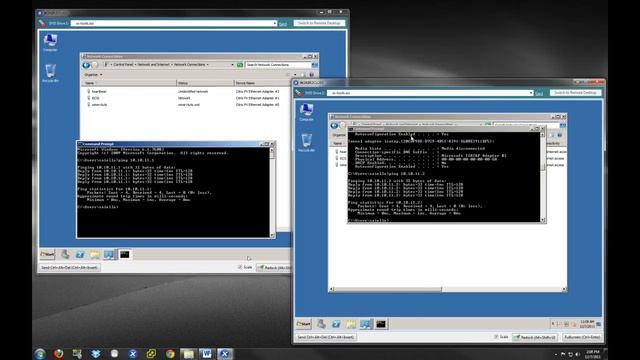
Task: Open Explorer folder icon in right console taskbar
Action: click(351, 324)
